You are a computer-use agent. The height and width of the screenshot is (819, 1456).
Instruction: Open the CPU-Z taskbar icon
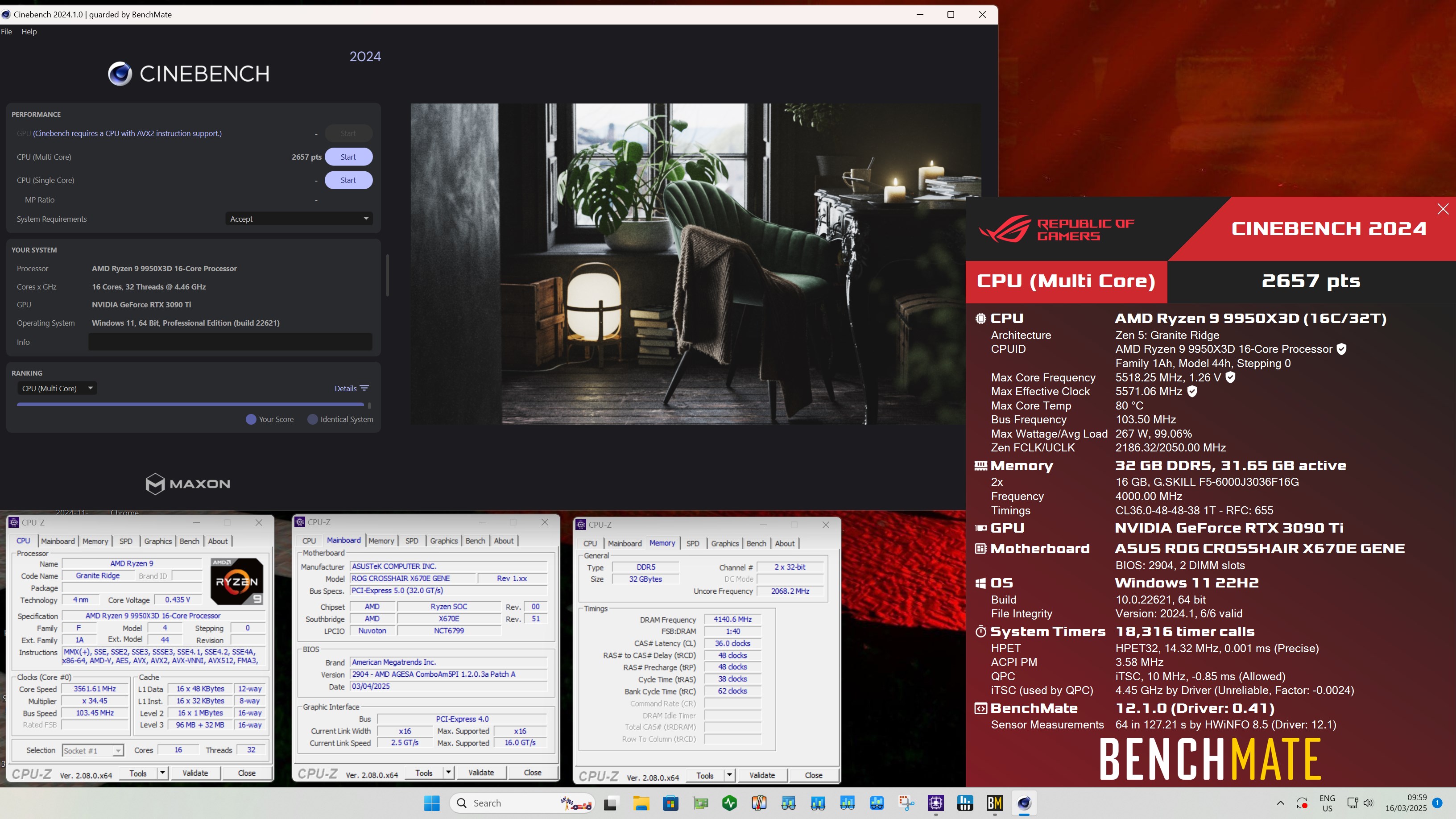pyautogui.click(x=935, y=803)
